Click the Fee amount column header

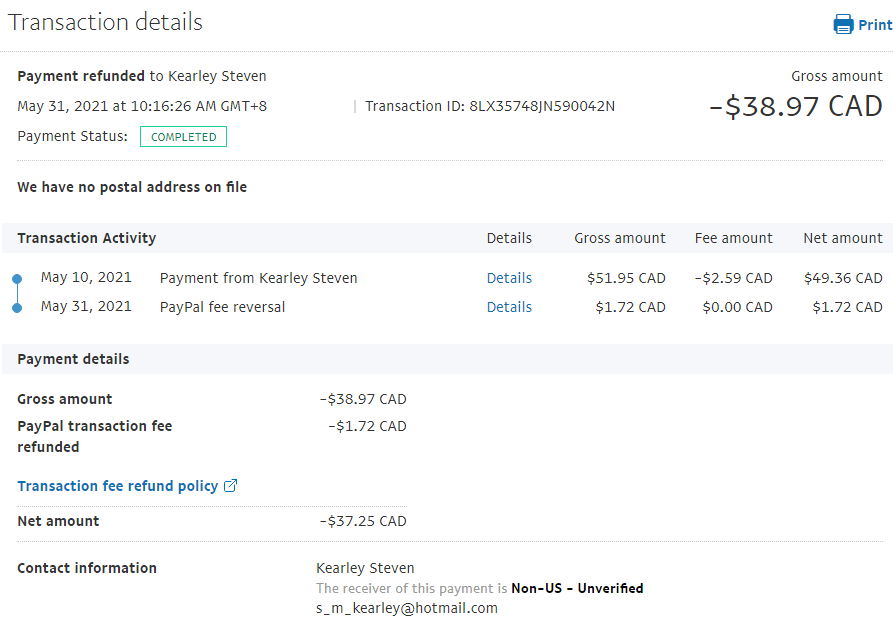point(733,238)
